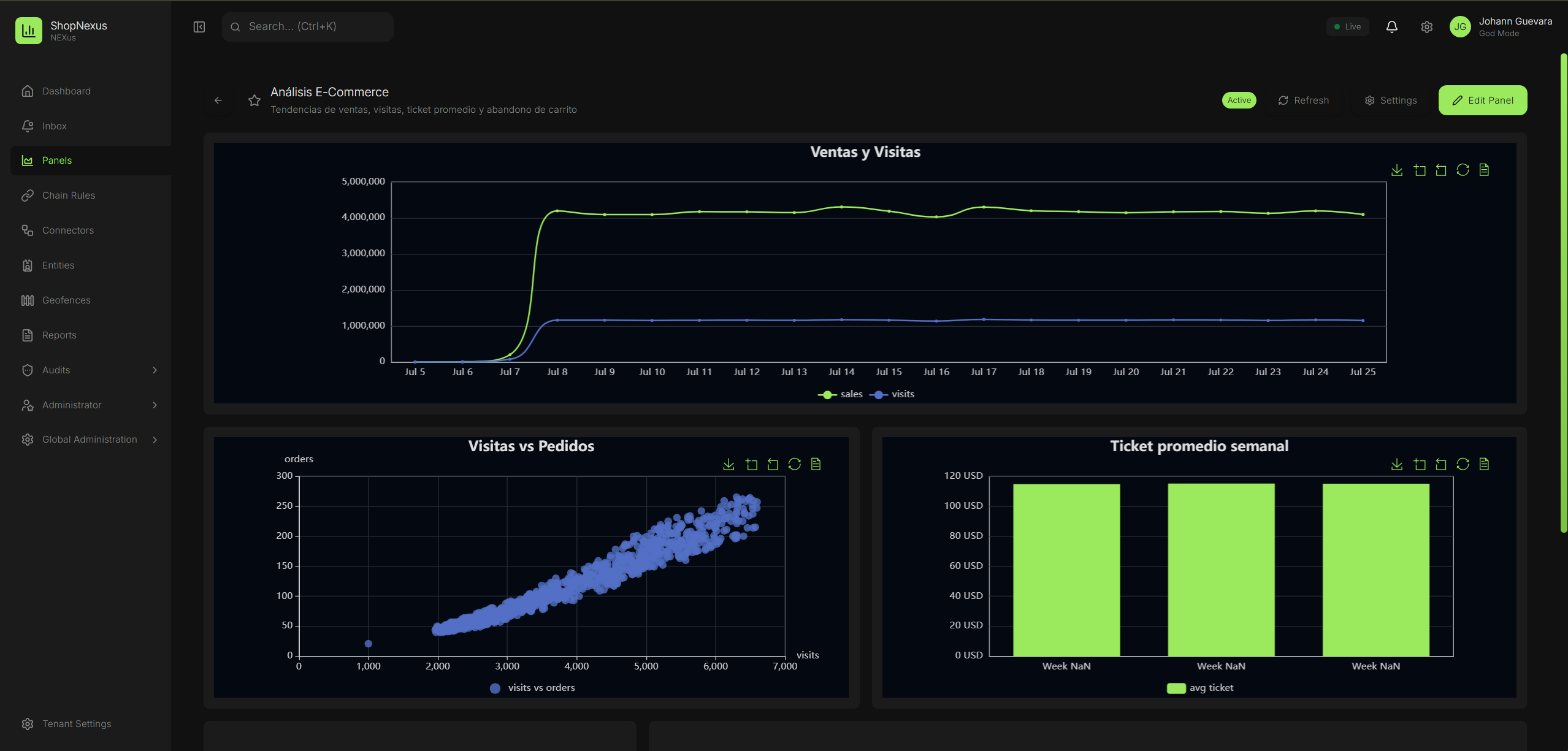Image resolution: width=1568 pixels, height=751 pixels.
Task: Go to Chain Rules
Action: [91, 196]
